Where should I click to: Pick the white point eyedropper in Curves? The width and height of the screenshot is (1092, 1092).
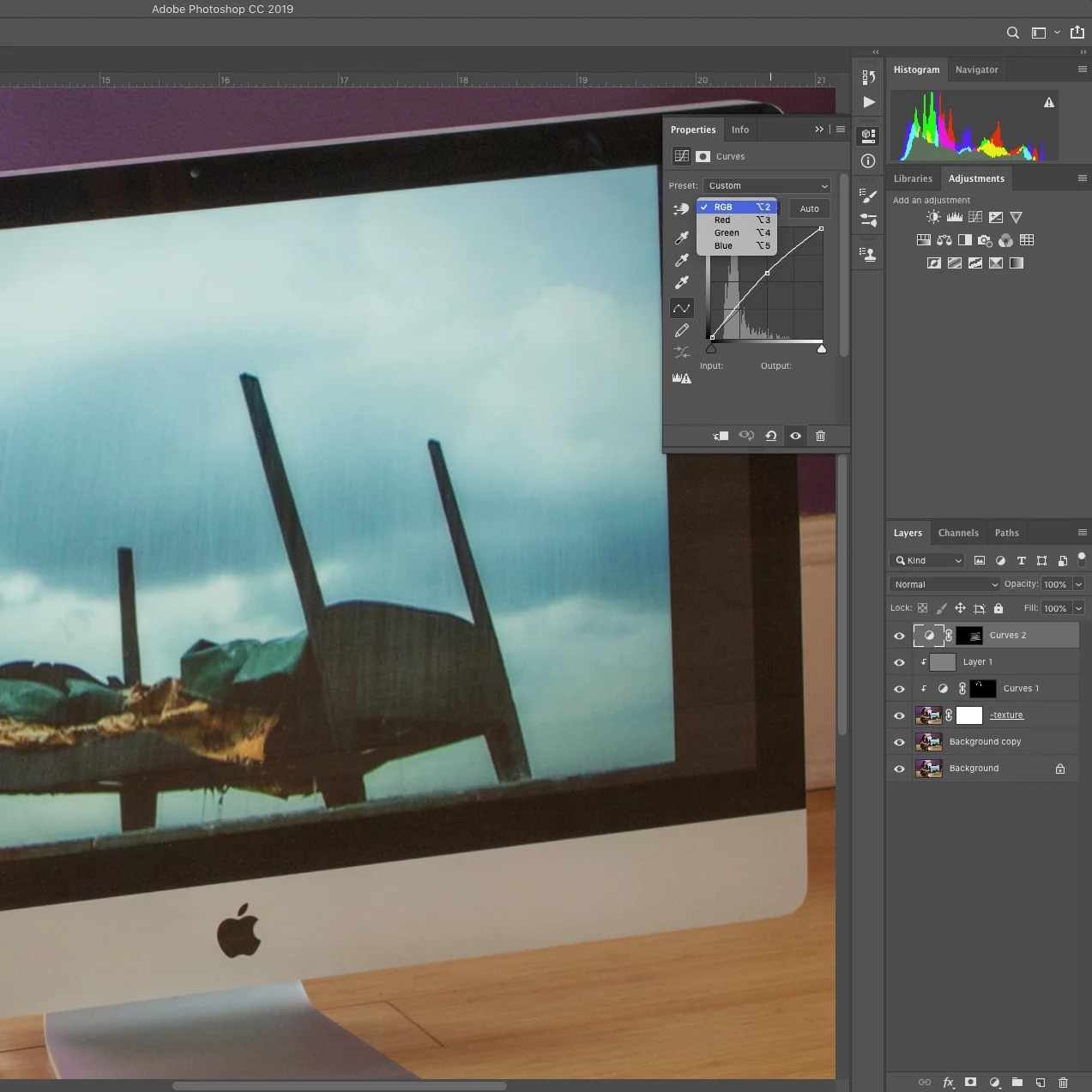(x=682, y=282)
